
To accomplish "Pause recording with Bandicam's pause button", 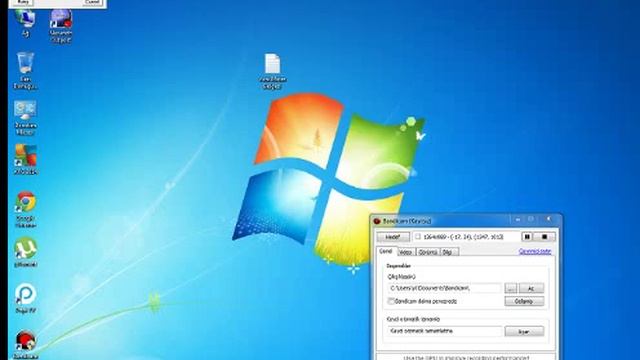I will pyautogui.click(x=527, y=237).
